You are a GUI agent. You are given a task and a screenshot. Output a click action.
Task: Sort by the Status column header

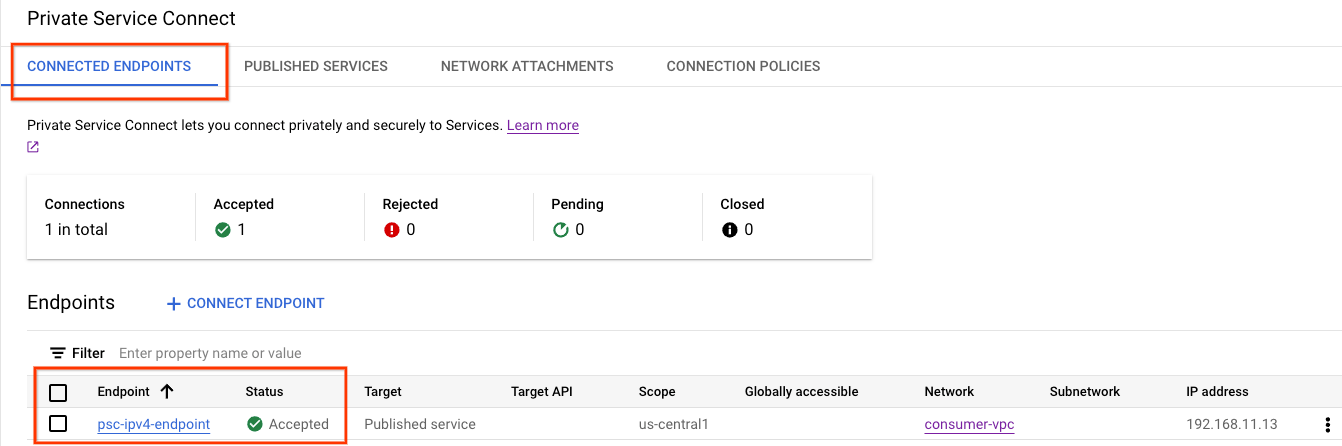pos(264,392)
